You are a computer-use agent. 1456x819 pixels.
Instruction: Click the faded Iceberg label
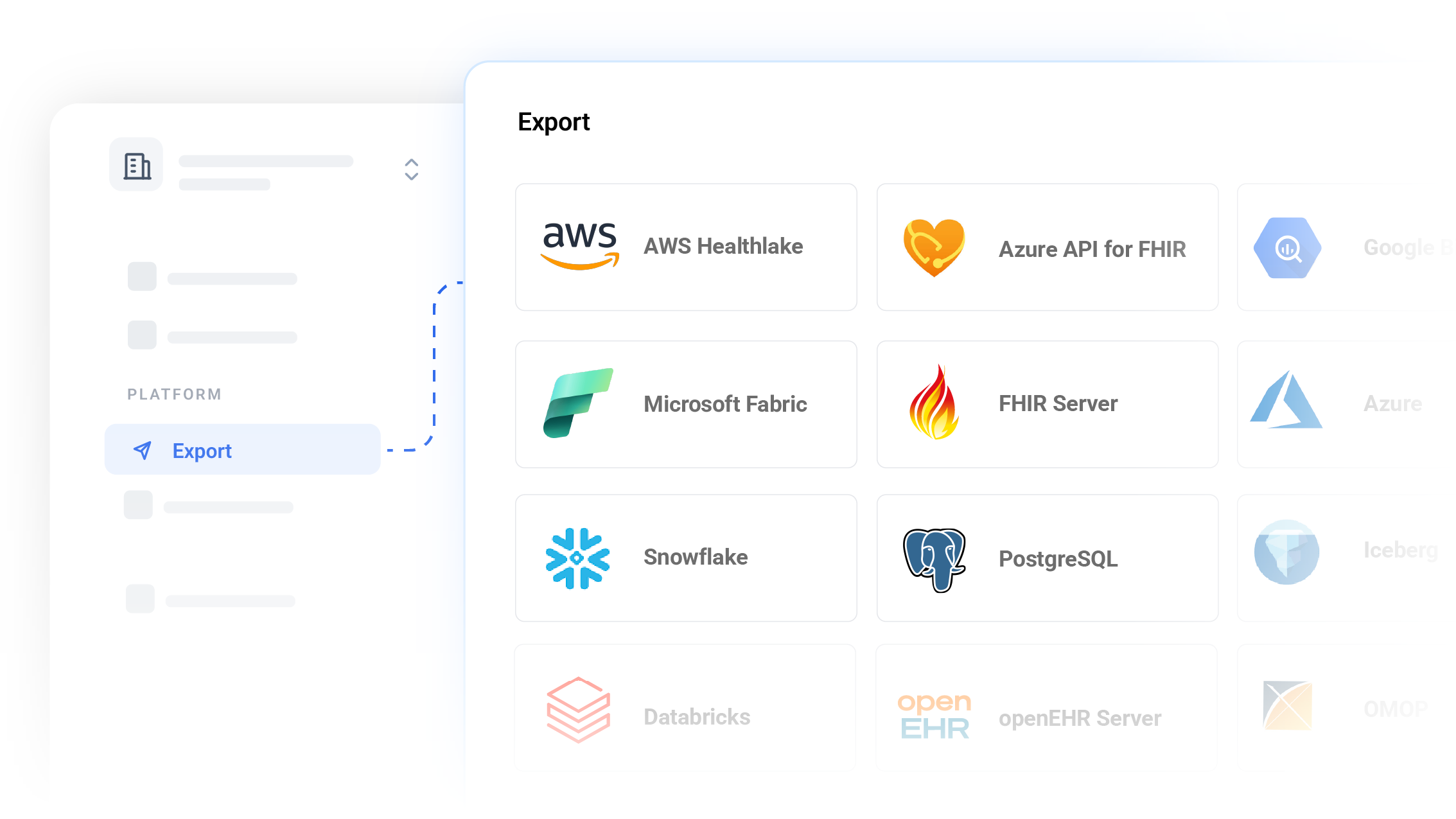(1401, 550)
